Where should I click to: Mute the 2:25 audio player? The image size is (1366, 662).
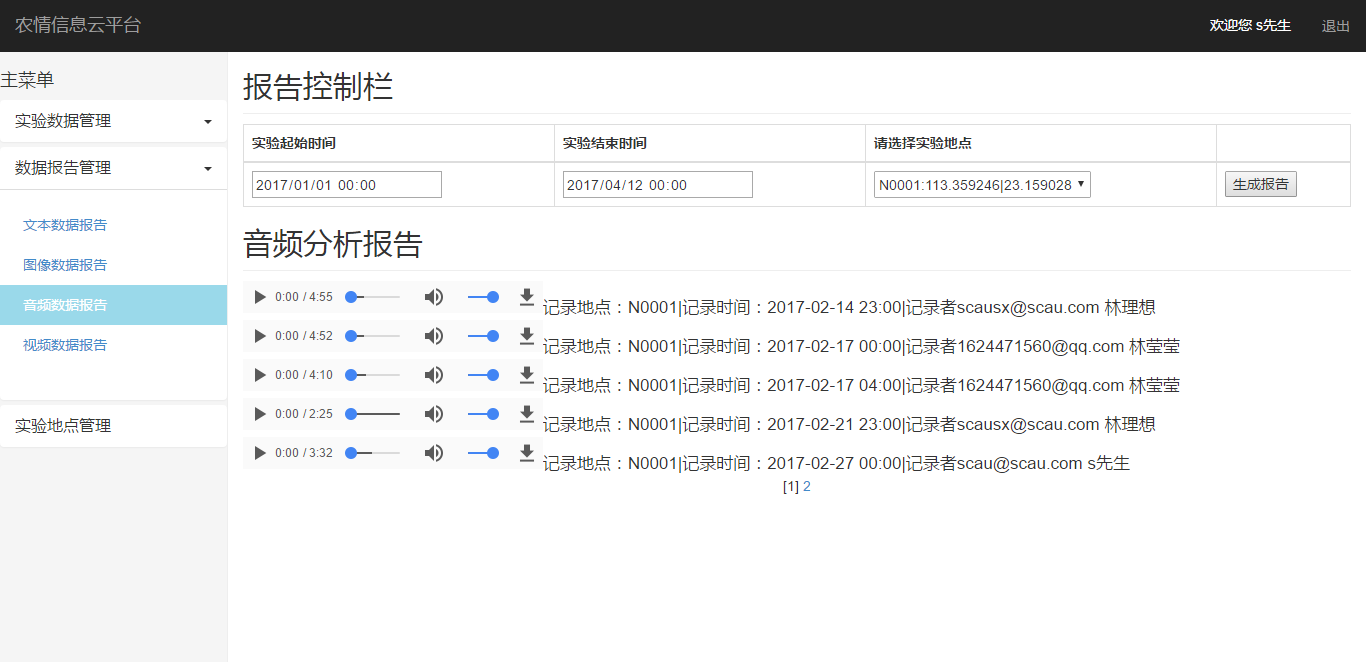(434, 414)
